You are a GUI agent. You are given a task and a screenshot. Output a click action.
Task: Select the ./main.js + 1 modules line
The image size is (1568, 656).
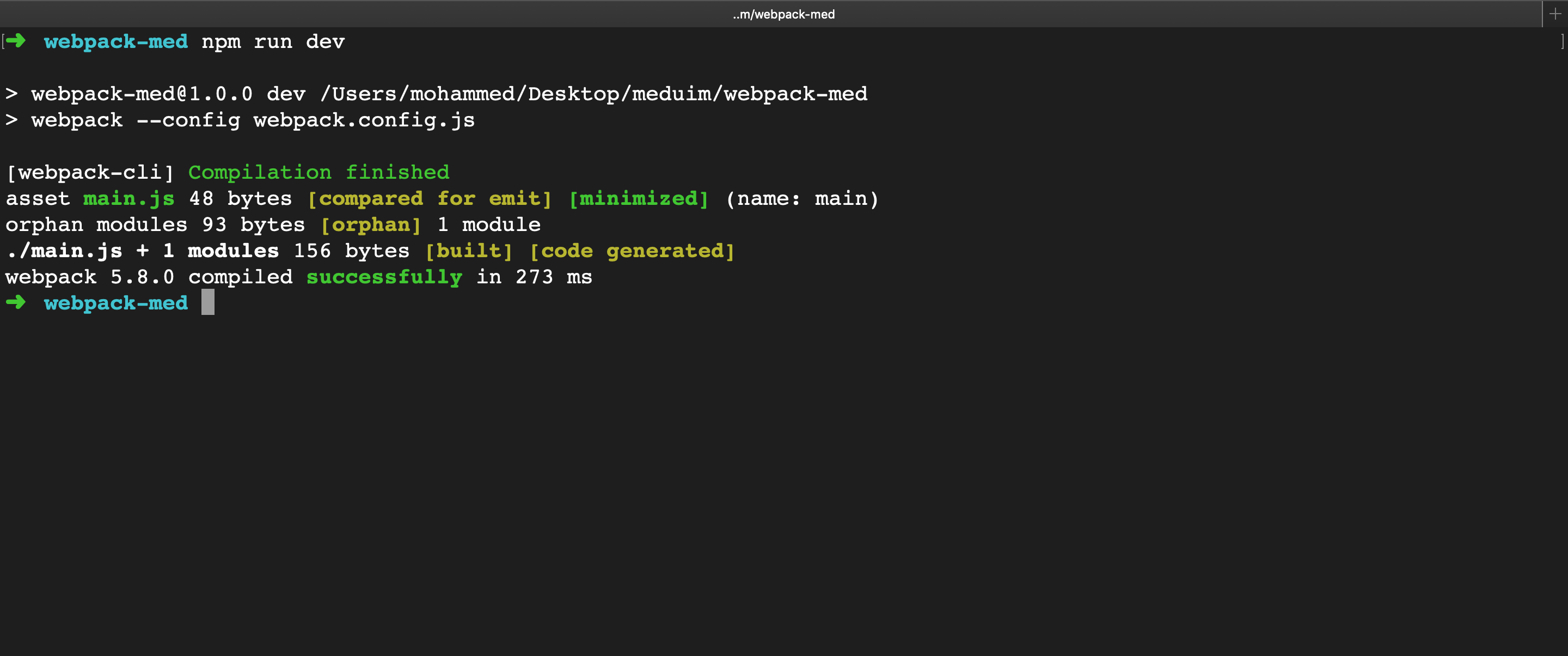point(143,250)
